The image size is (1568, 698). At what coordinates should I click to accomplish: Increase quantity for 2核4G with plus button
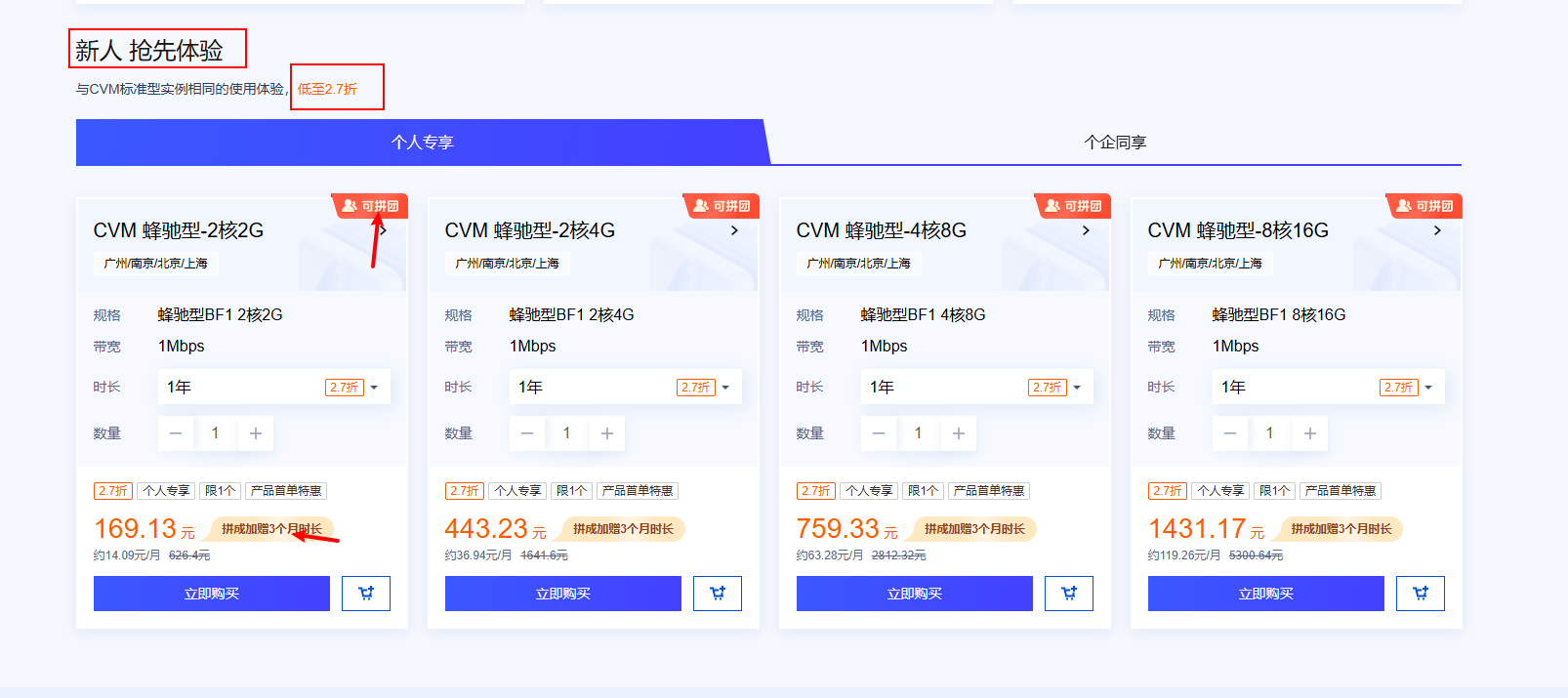point(607,433)
